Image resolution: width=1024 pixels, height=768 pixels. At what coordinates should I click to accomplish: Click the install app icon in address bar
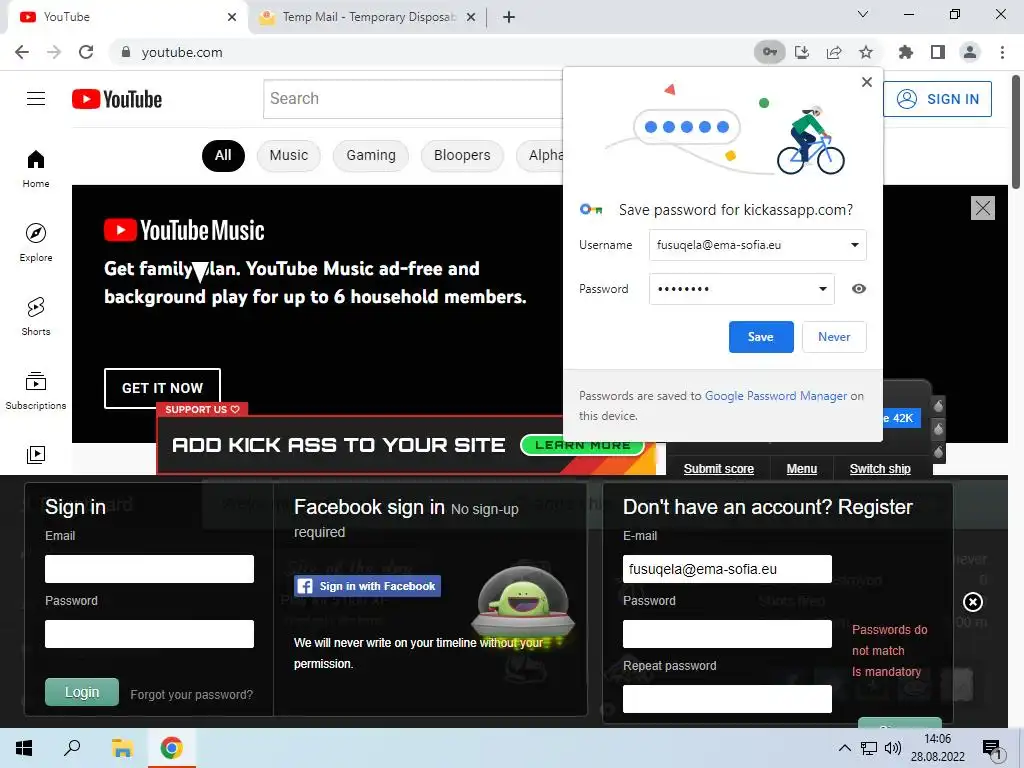pos(802,52)
